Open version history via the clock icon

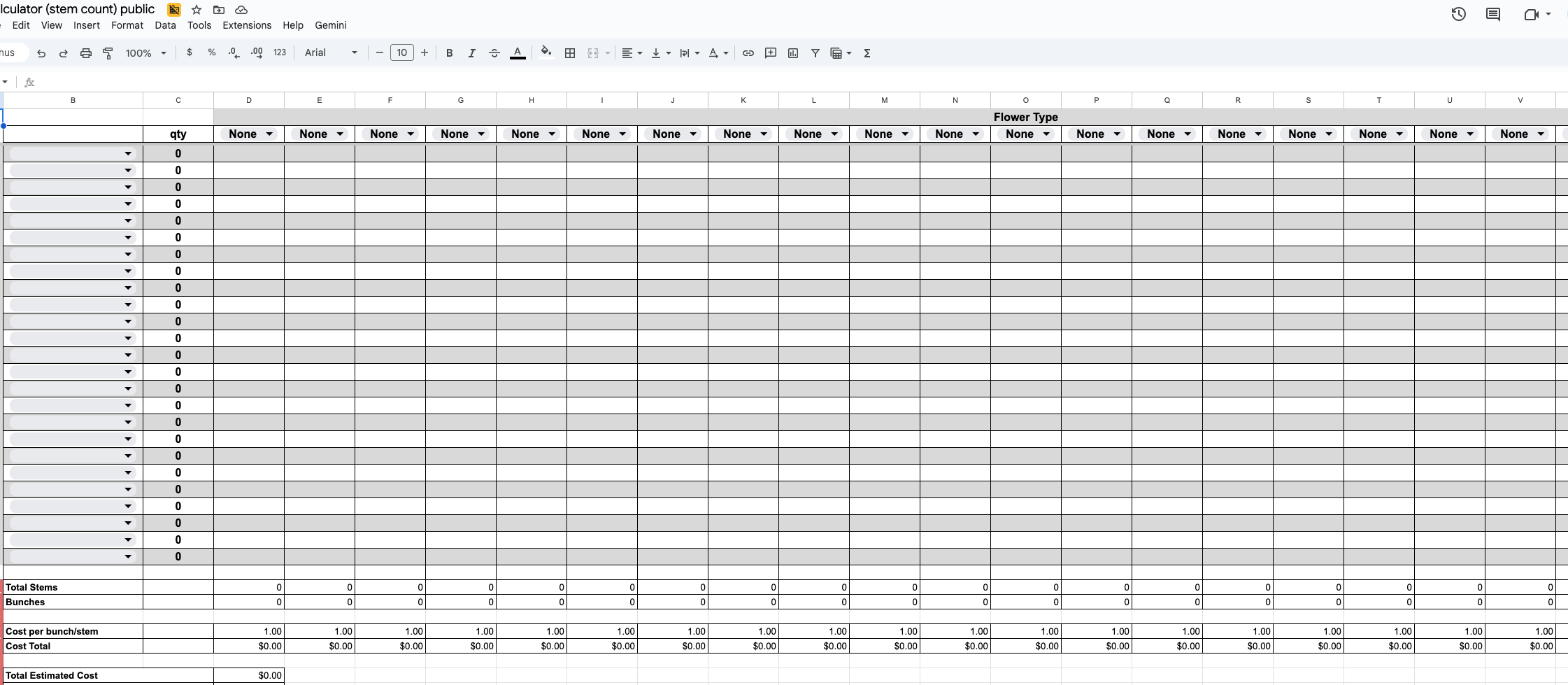tap(1459, 14)
